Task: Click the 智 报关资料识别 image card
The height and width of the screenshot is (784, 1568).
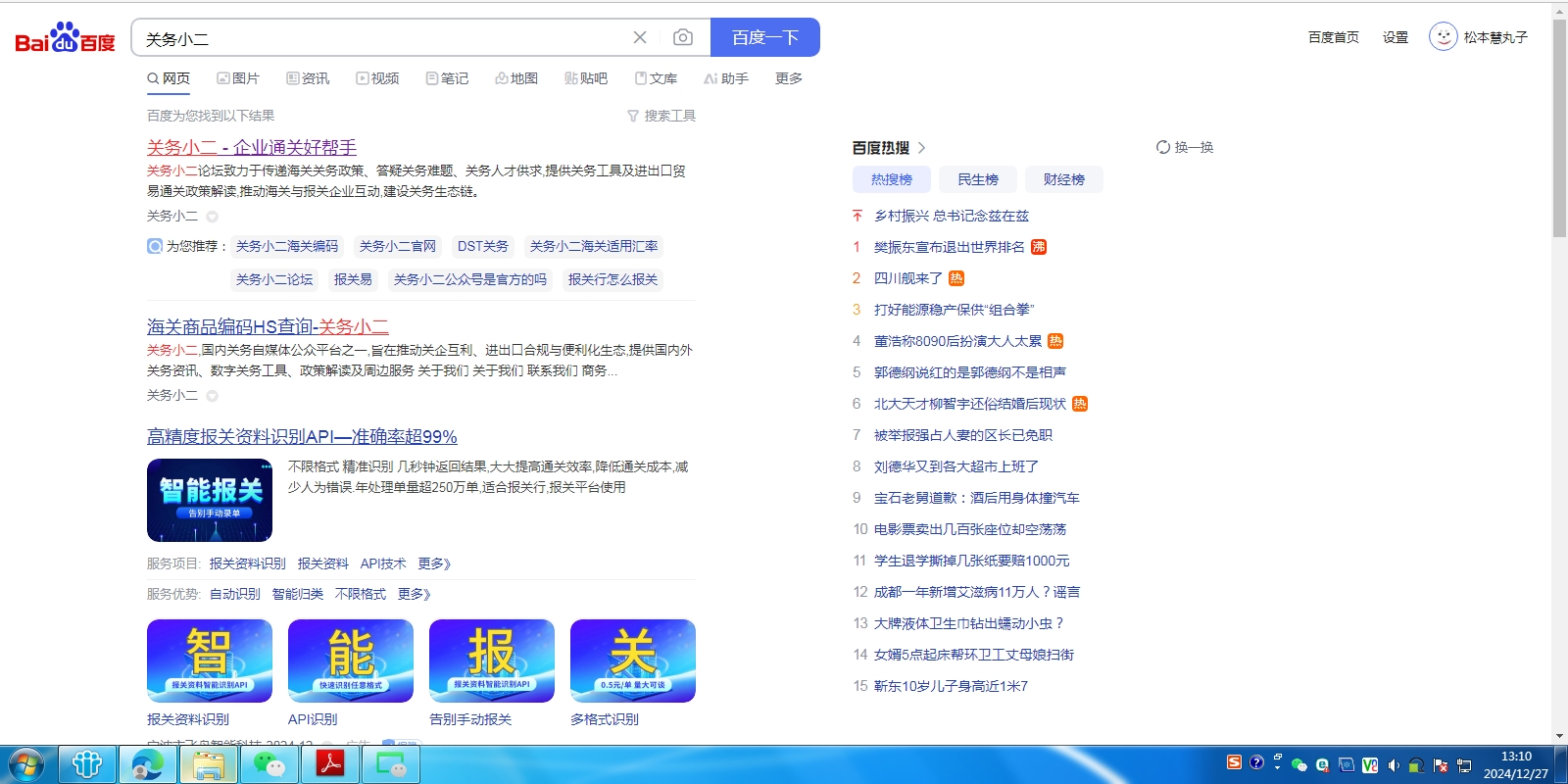Action: 210,661
